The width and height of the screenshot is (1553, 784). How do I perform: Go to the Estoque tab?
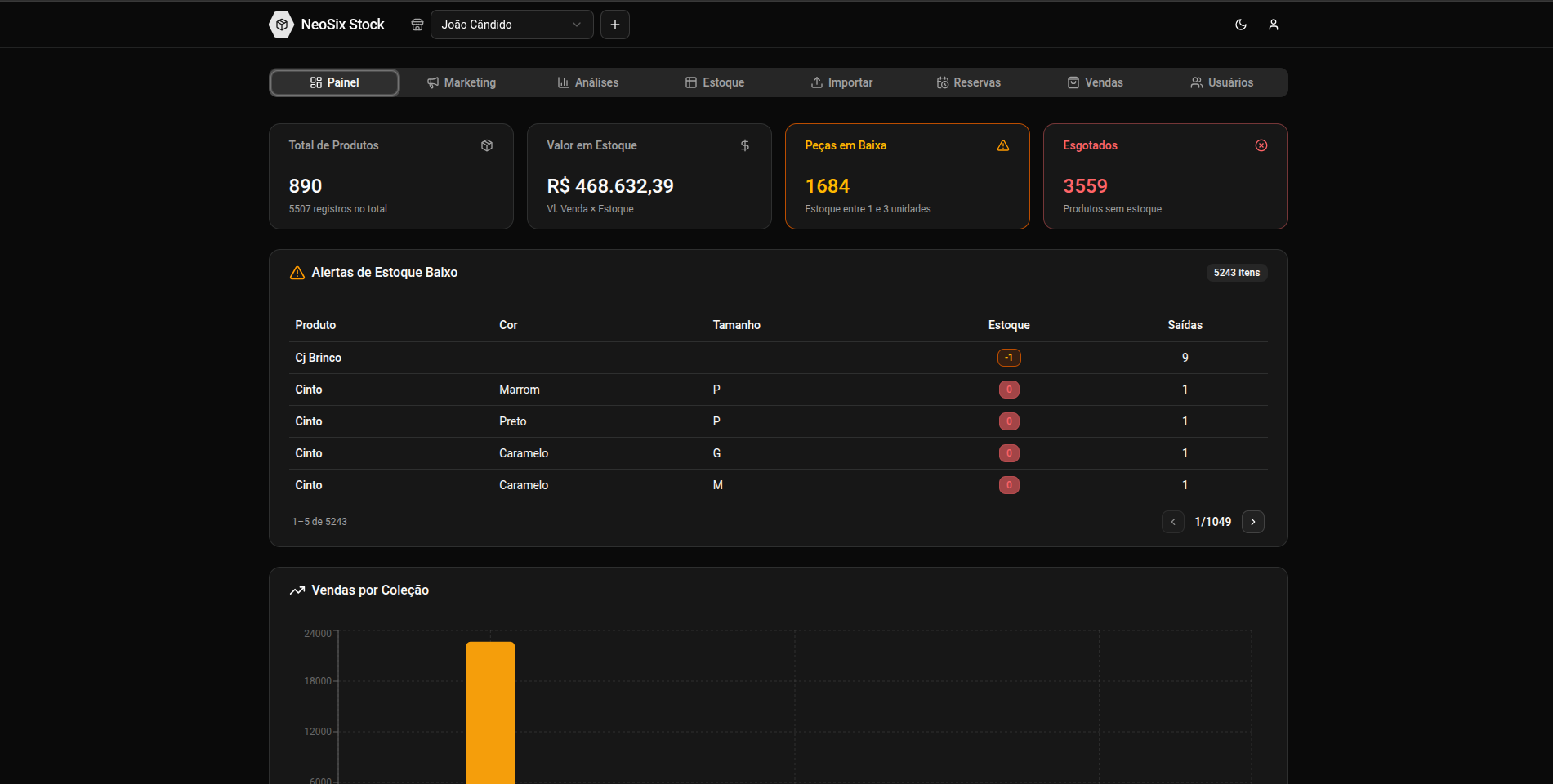(715, 82)
